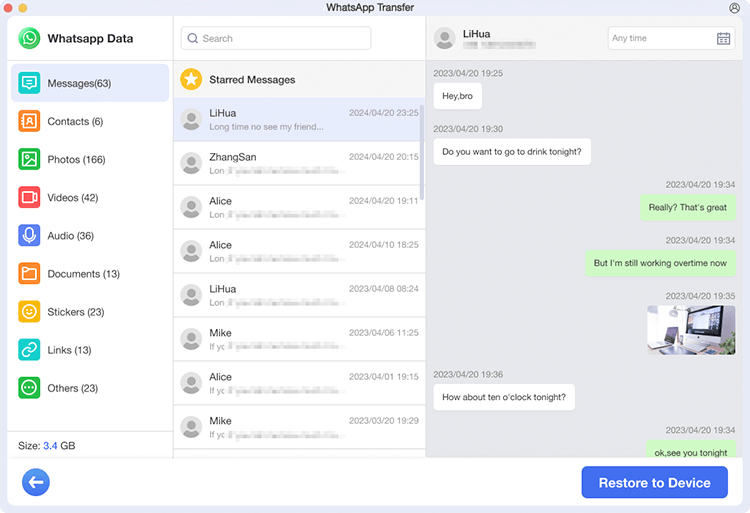
Task: Open Starred Messages row
Action: coord(299,79)
